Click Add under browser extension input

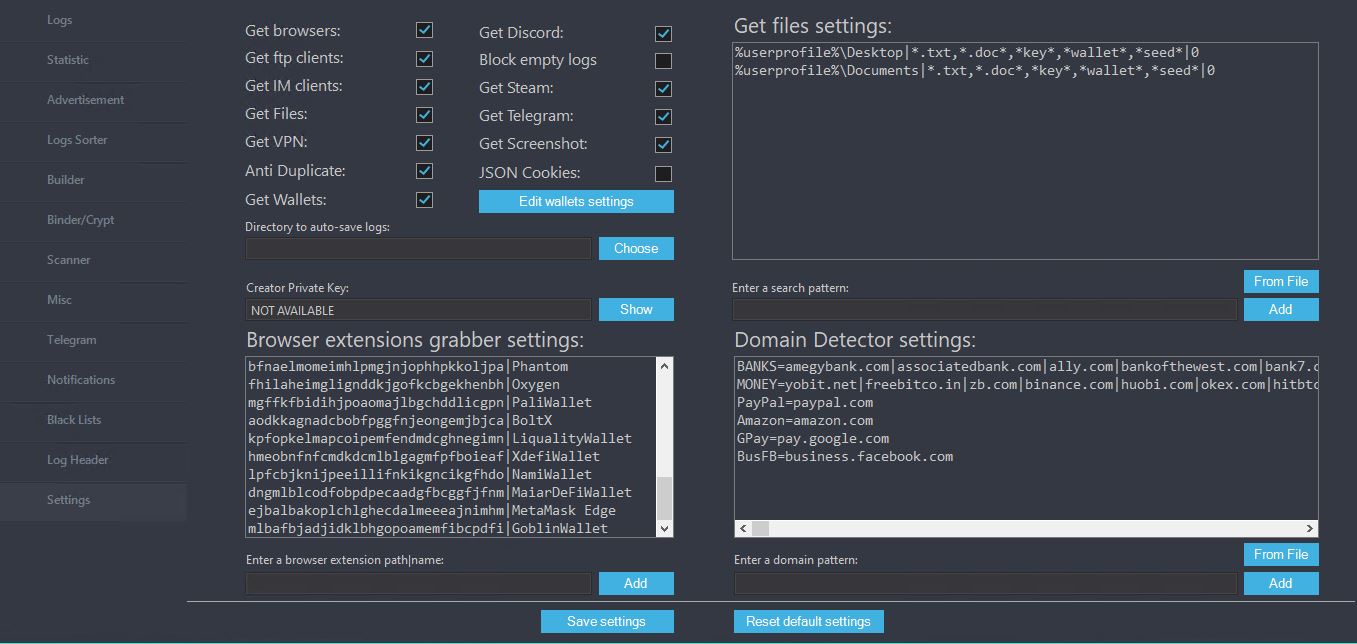(636, 583)
